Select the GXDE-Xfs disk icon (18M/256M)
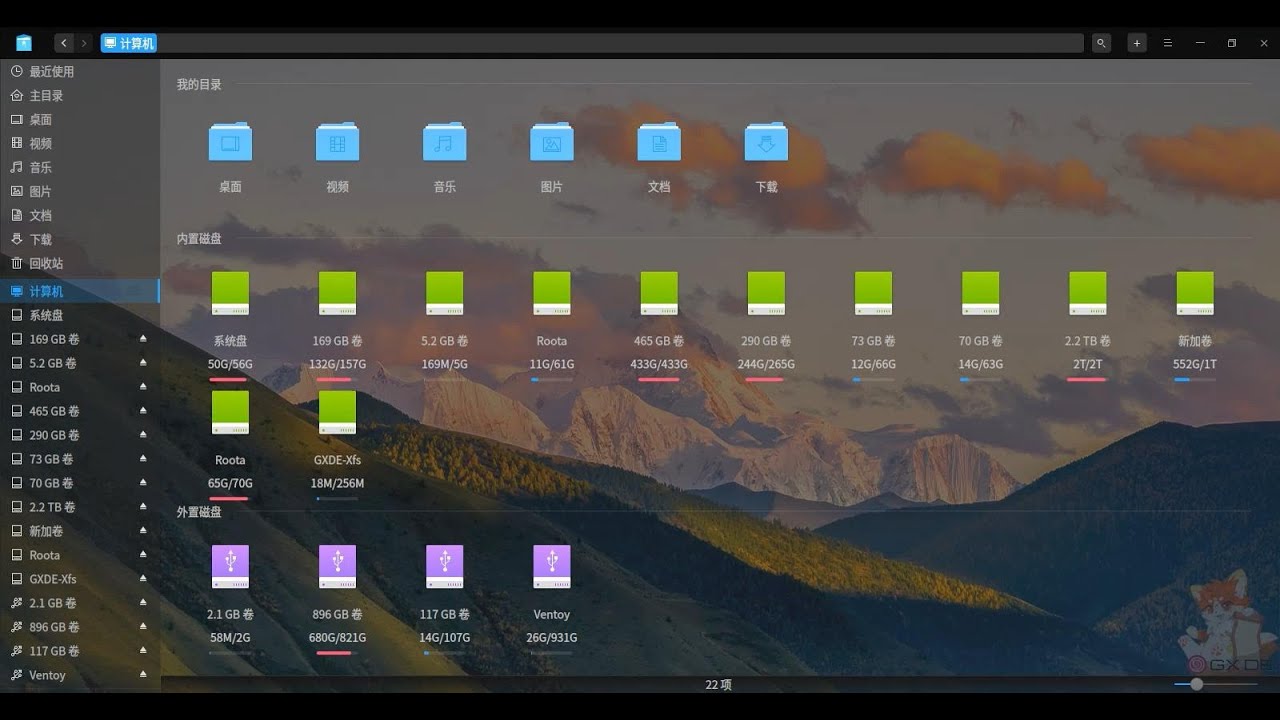 point(337,413)
